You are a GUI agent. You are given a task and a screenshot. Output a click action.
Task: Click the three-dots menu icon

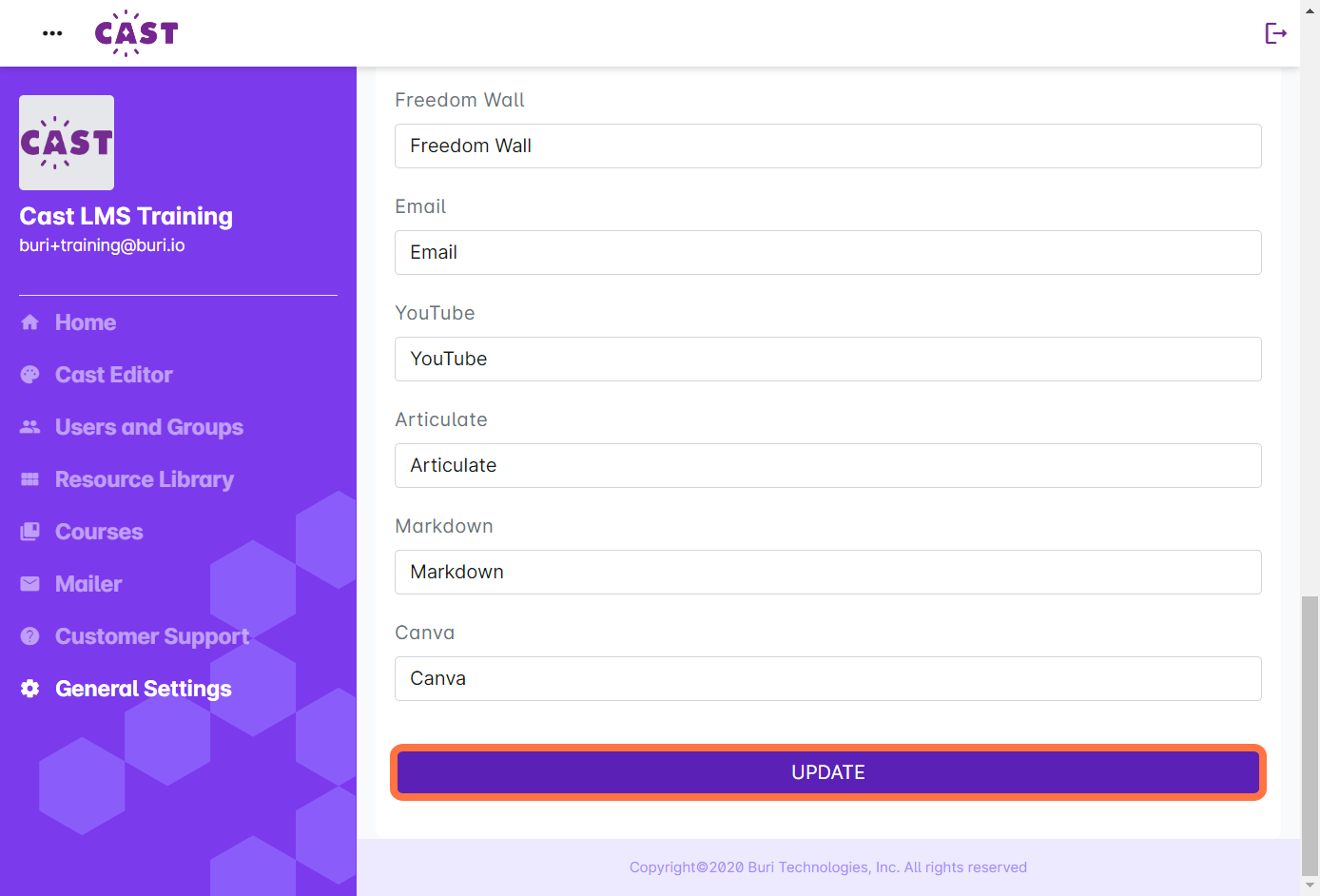pyautogui.click(x=52, y=33)
